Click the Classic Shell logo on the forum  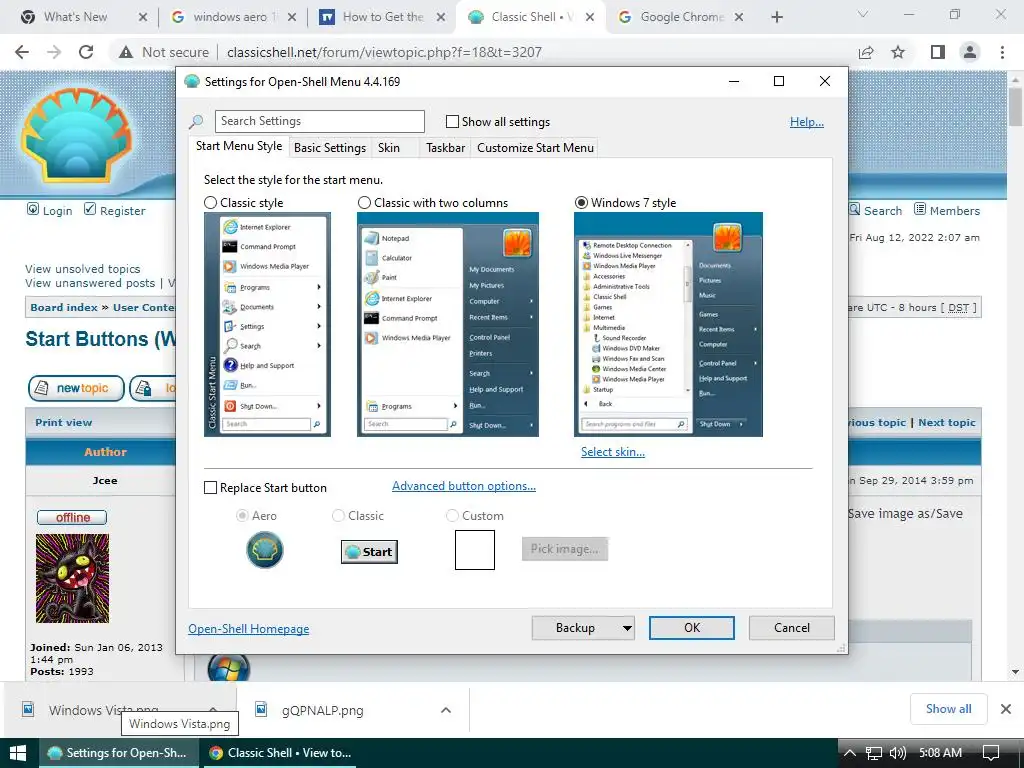[x=77, y=135]
